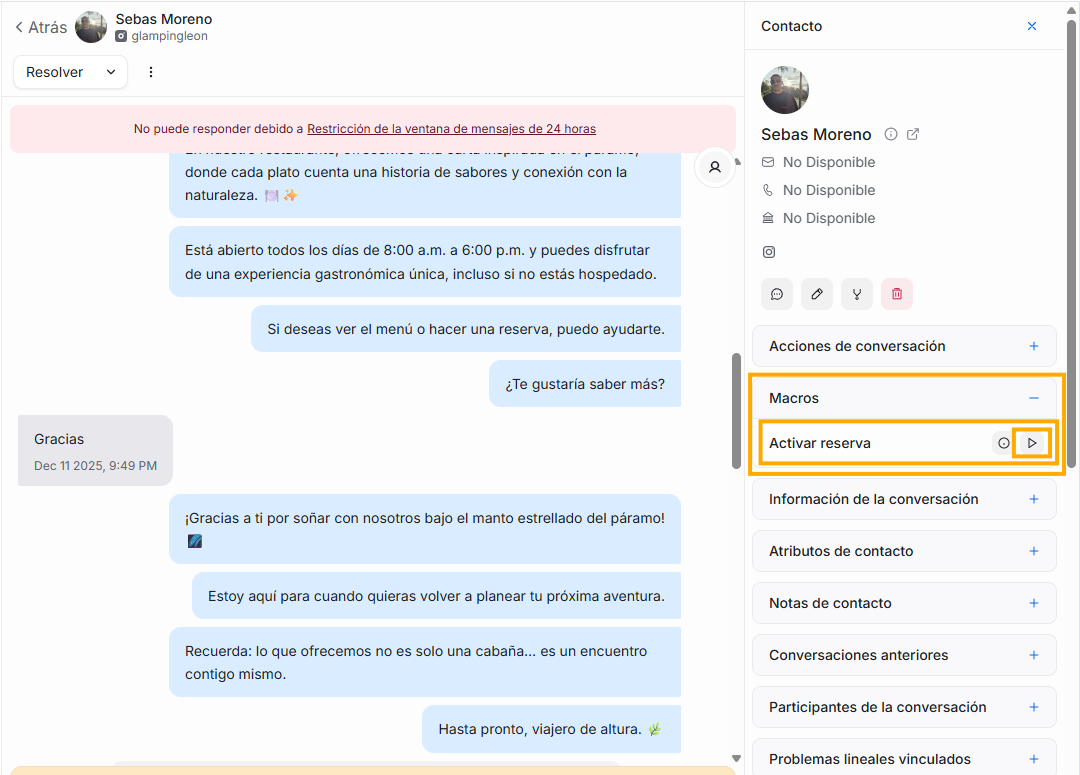Go back using the Atrás button
Screen dimensions: 1080x775
coord(41,27)
